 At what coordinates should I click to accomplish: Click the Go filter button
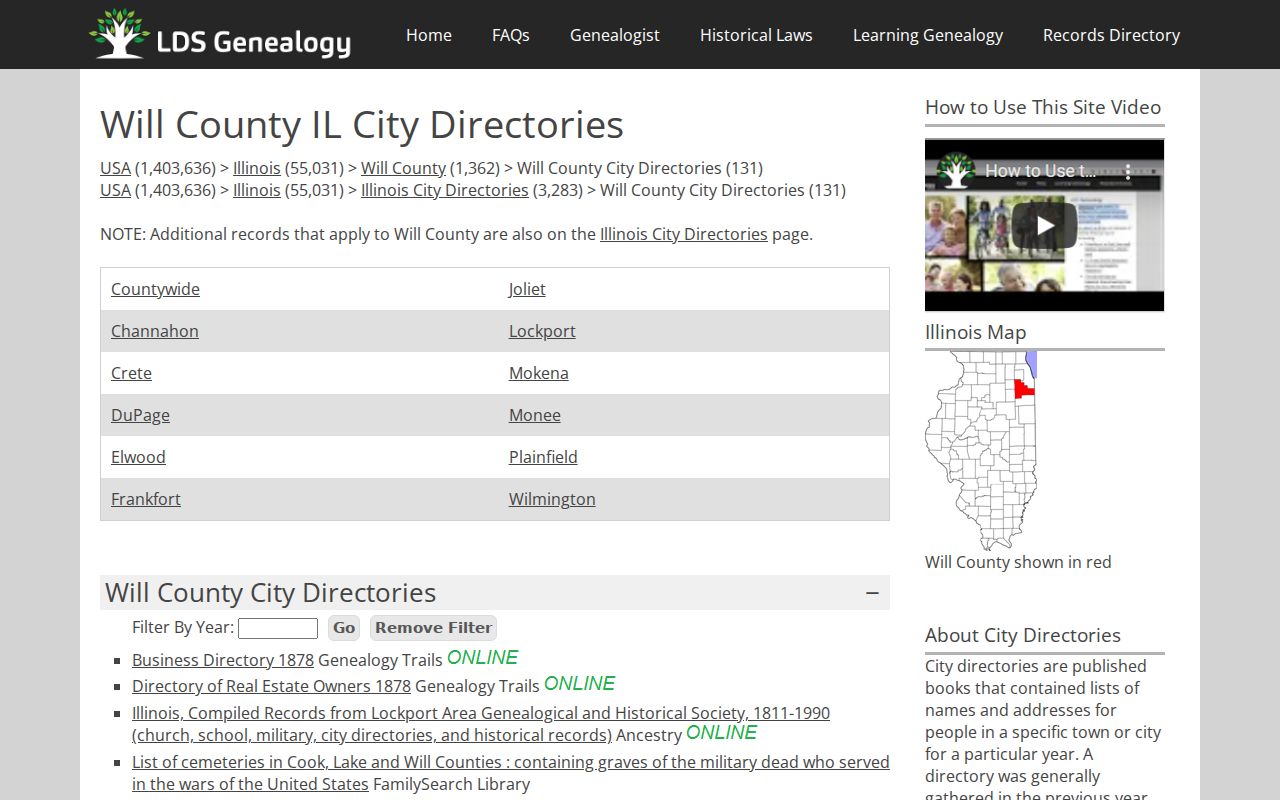[344, 628]
